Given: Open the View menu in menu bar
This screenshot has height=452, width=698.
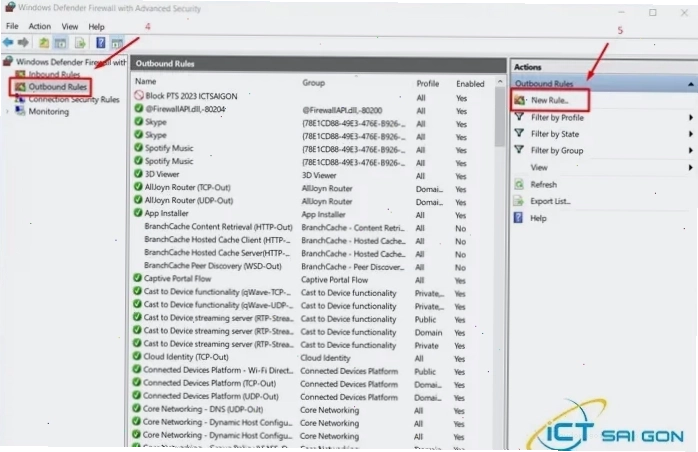Looking at the screenshot, I should point(69,27).
